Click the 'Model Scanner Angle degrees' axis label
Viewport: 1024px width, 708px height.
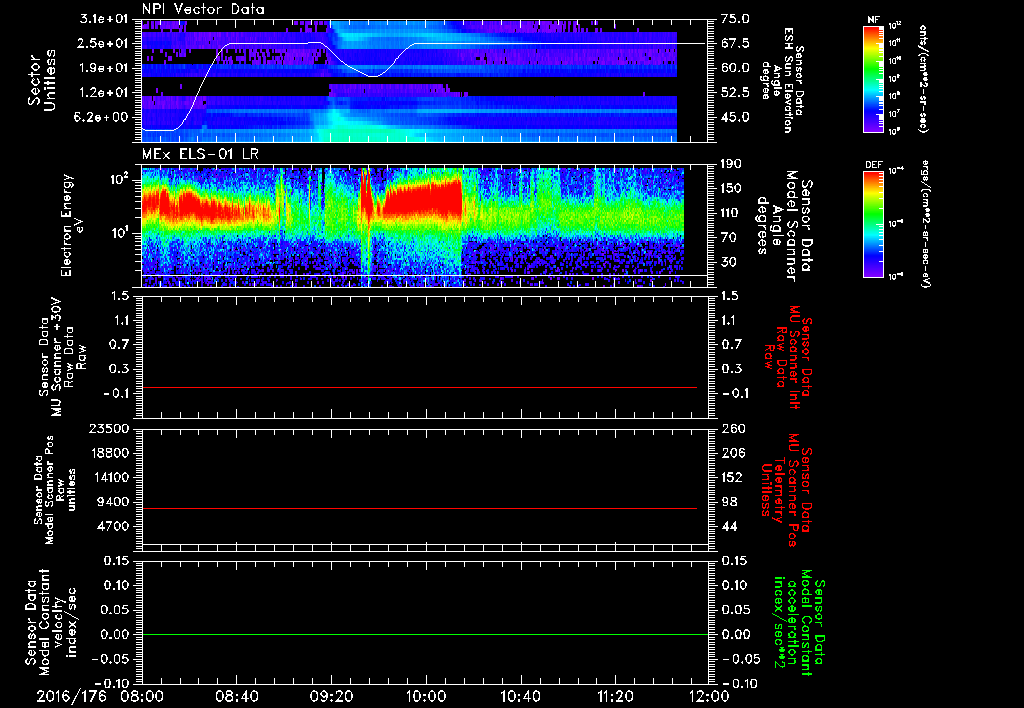(785, 225)
